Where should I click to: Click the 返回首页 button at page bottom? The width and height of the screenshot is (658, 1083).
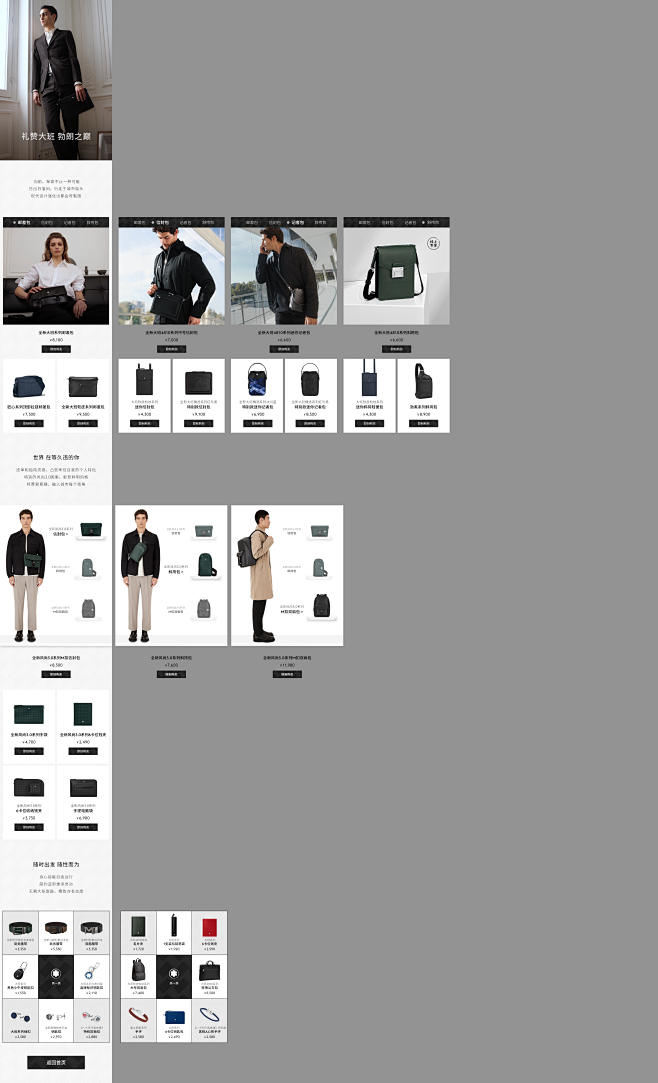pos(56,1062)
